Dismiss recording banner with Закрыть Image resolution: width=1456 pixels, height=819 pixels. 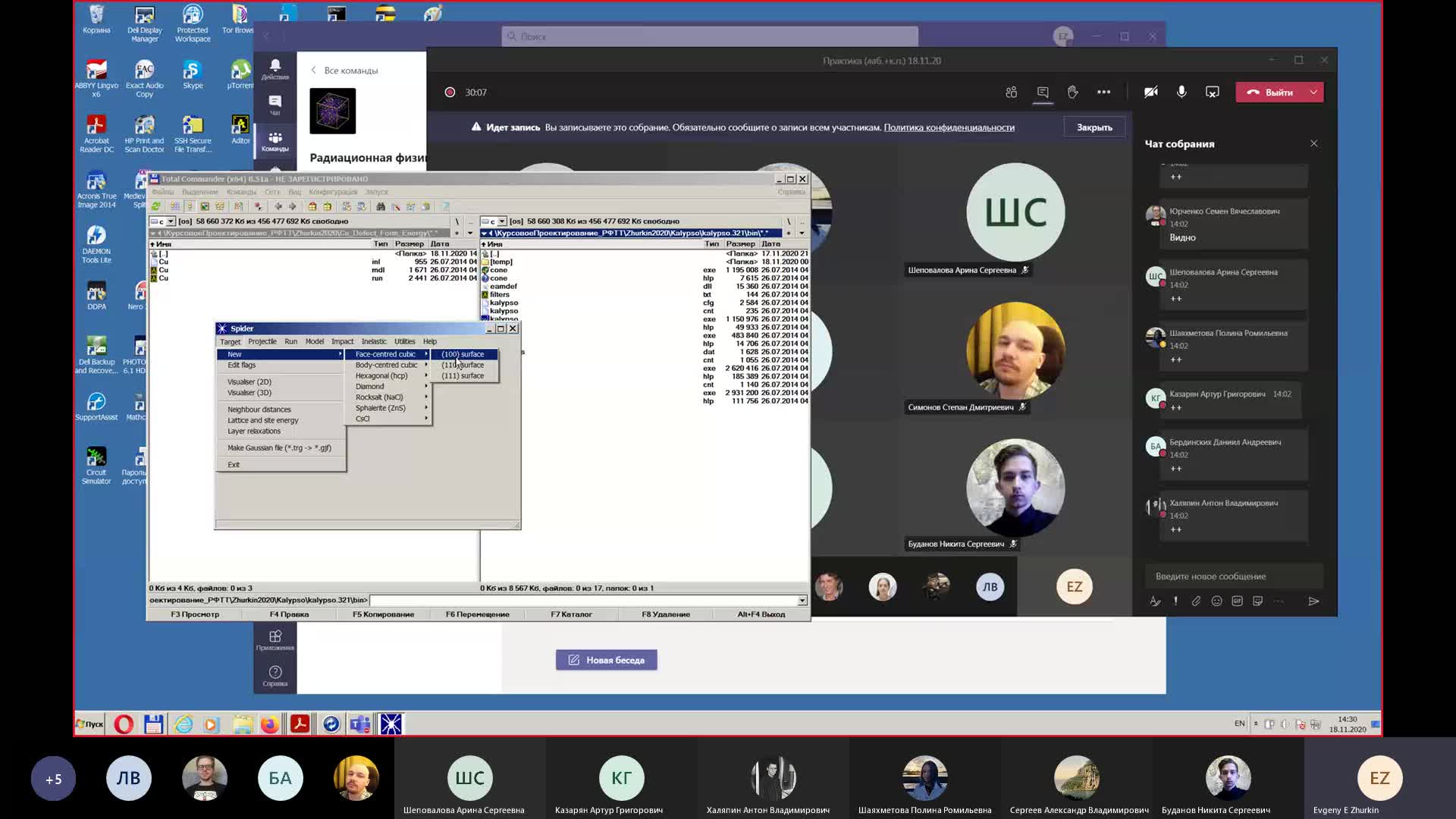click(x=1094, y=127)
